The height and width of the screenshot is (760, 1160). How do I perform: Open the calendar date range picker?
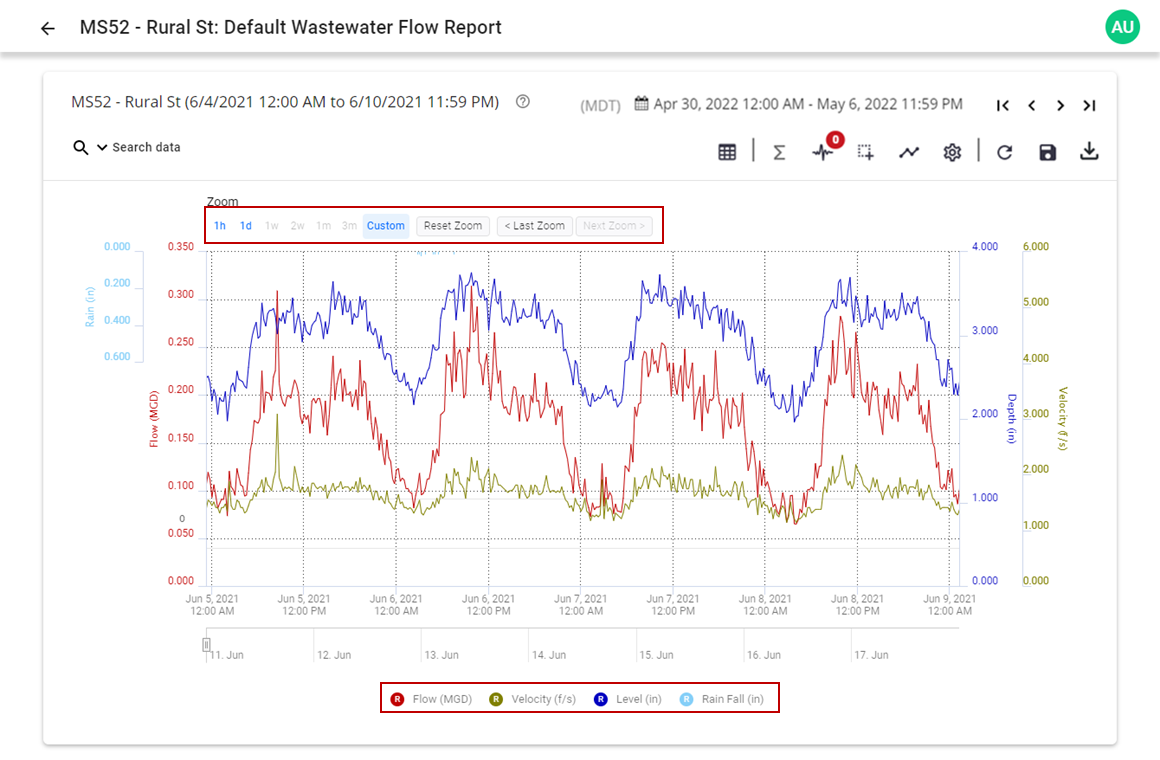pyautogui.click(x=640, y=104)
